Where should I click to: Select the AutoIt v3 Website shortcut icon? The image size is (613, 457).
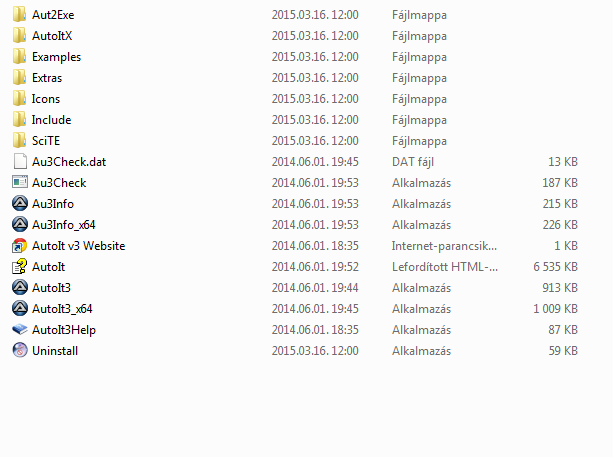(x=20, y=246)
